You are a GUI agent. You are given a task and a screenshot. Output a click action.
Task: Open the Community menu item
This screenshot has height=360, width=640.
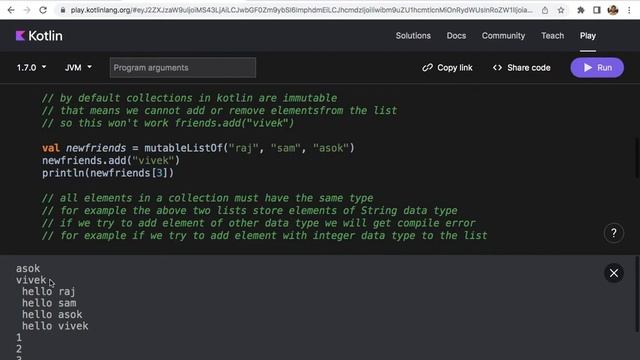pyautogui.click(x=503, y=36)
